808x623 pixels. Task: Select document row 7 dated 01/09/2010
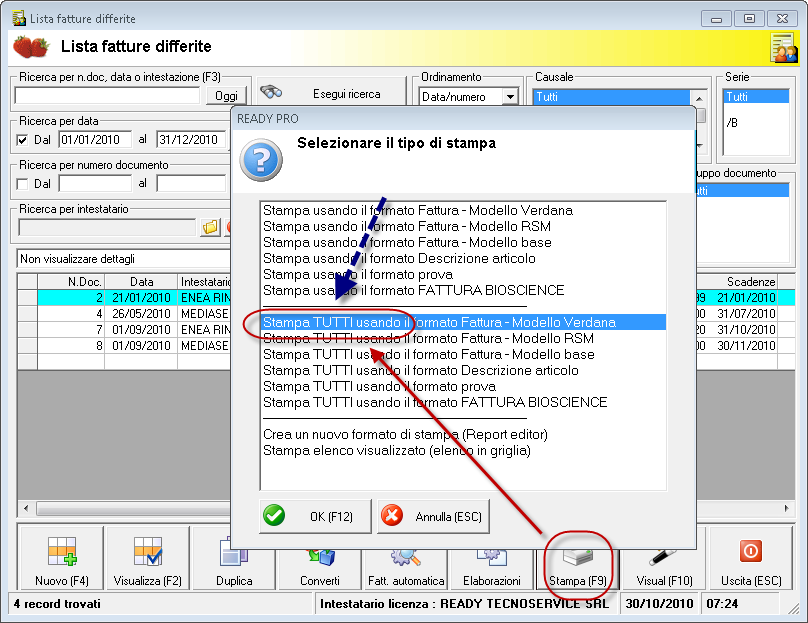[124, 330]
